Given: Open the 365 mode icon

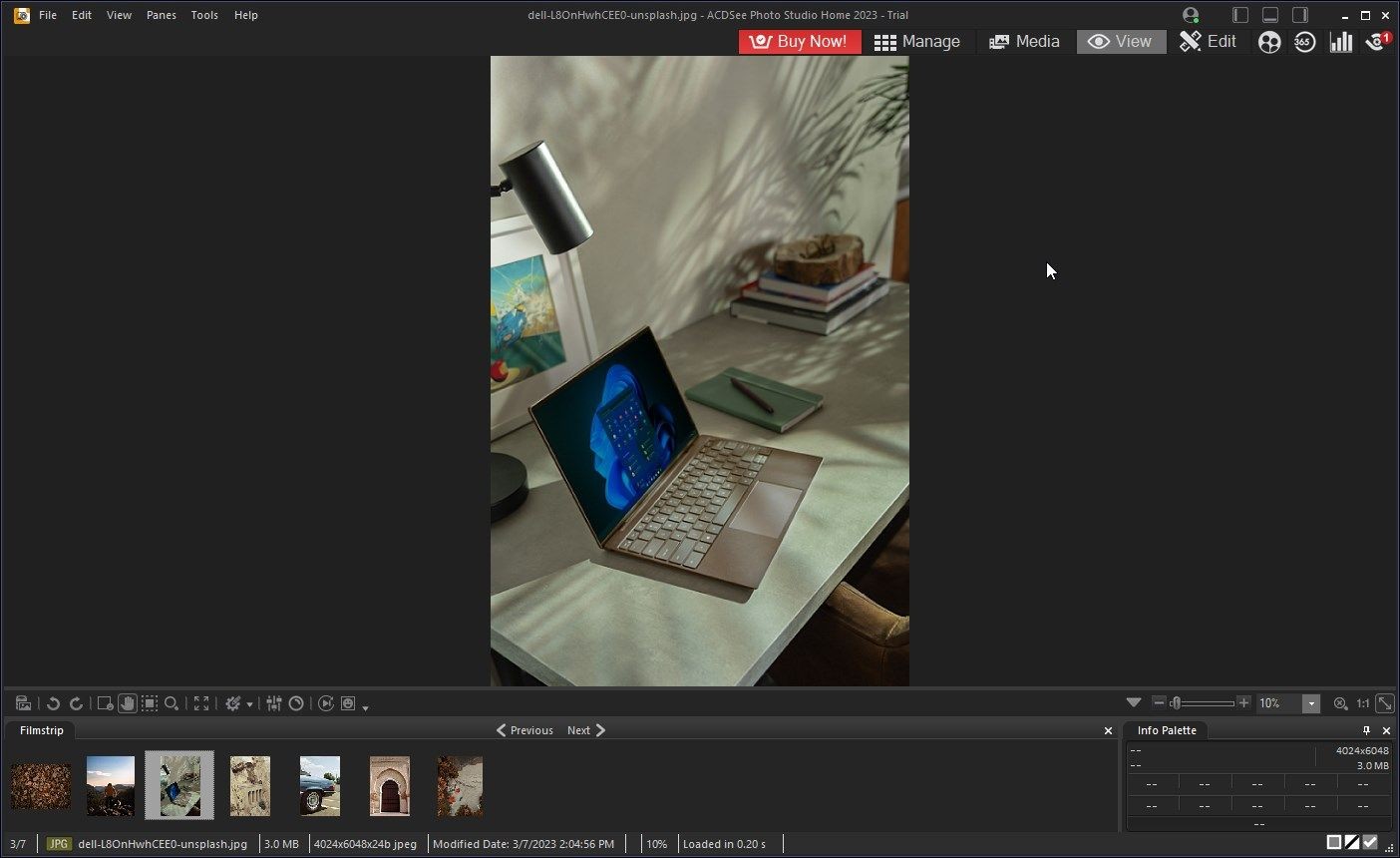Looking at the screenshot, I should click(x=1304, y=42).
